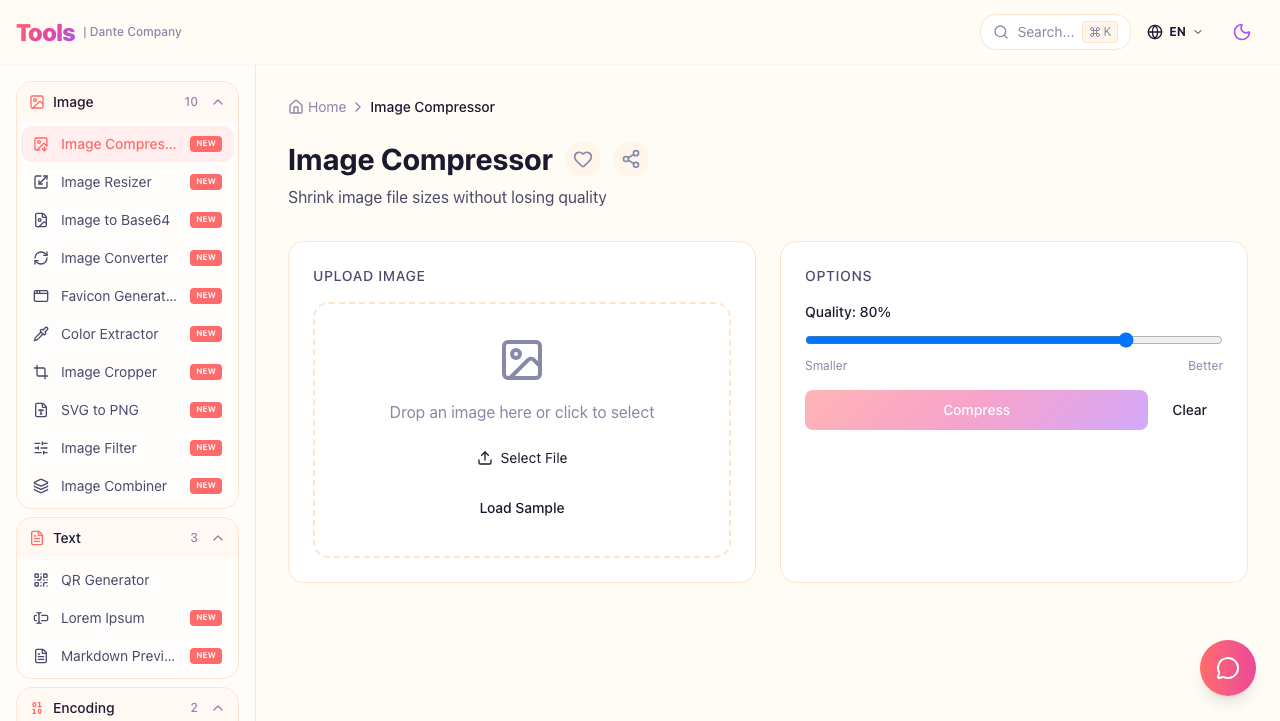This screenshot has height=721, width=1280.
Task: Open the Image Filter tool
Action: click(99, 448)
